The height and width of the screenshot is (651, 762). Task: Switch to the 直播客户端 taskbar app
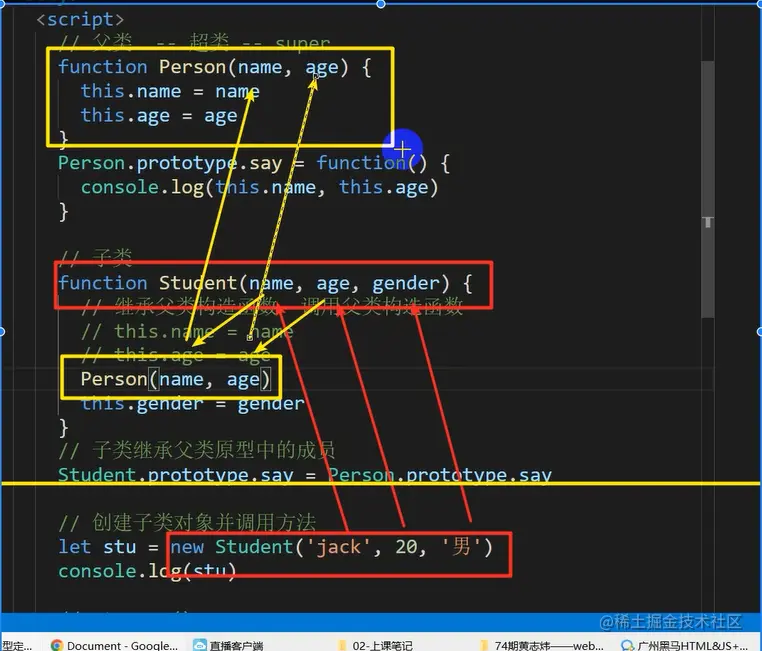[x=228, y=645]
